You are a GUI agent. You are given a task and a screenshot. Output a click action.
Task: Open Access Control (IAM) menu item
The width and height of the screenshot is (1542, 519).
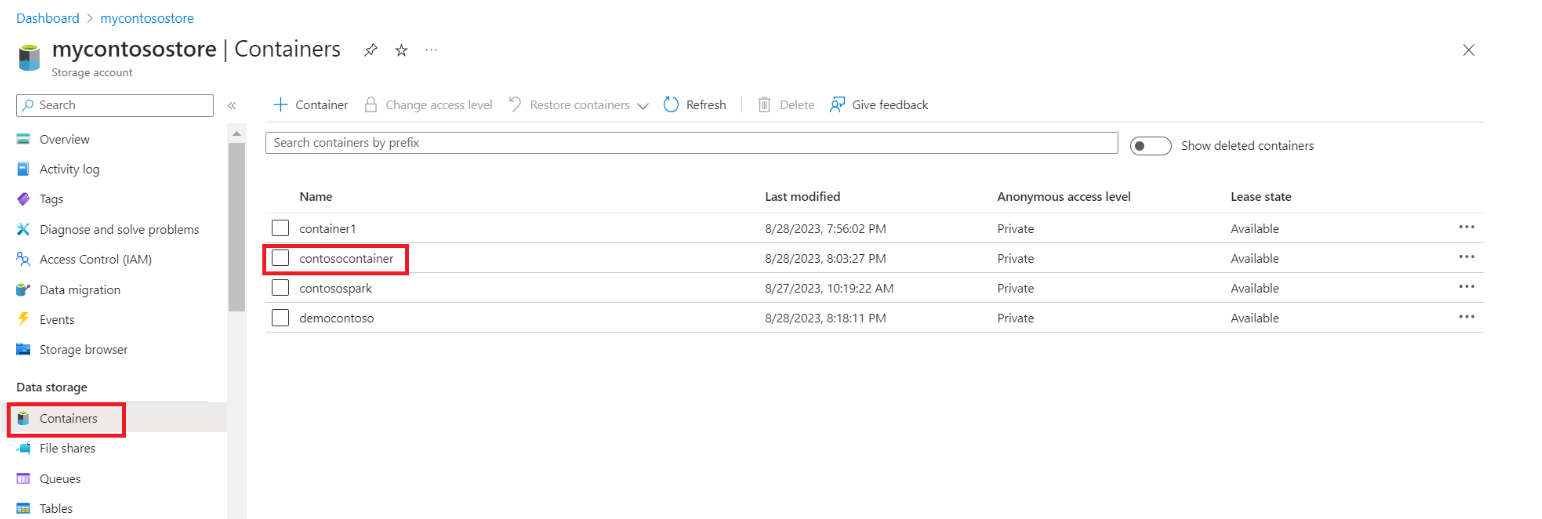(x=96, y=259)
